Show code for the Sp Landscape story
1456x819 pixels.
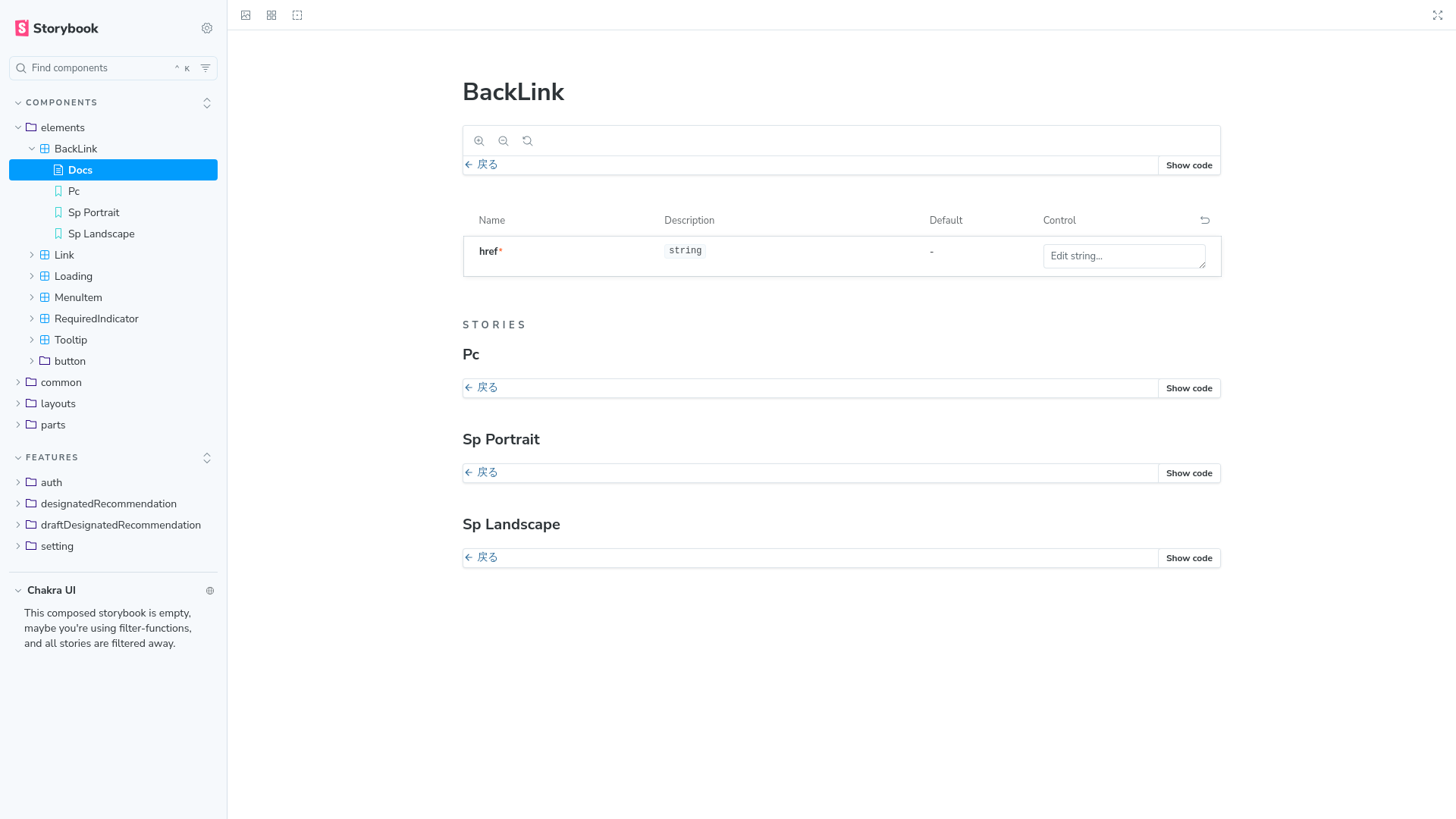(1189, 558)
